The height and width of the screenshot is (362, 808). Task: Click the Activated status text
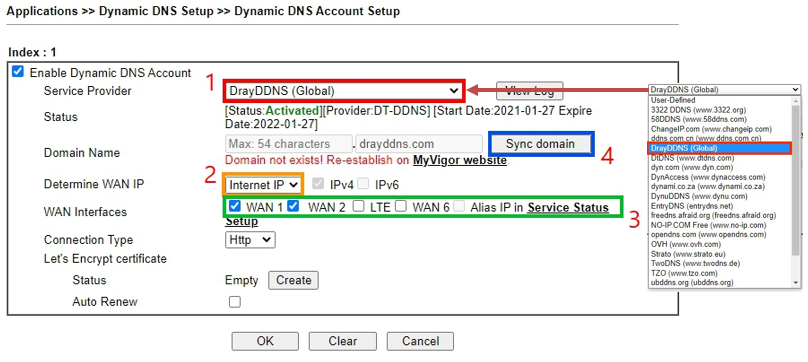tap(292, 111)
